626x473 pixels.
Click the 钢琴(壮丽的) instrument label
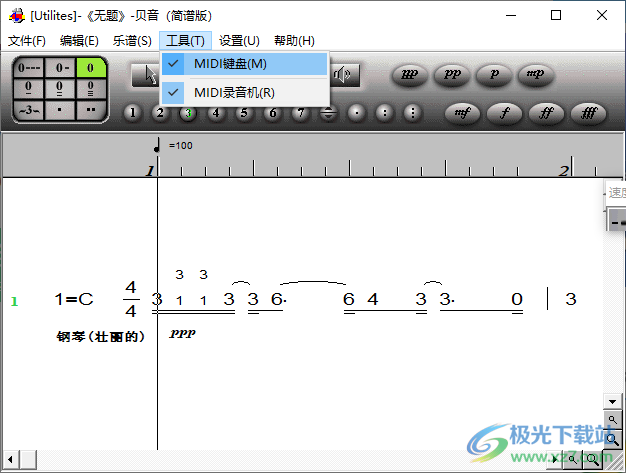pyautogui.click(x=100, y=336)
